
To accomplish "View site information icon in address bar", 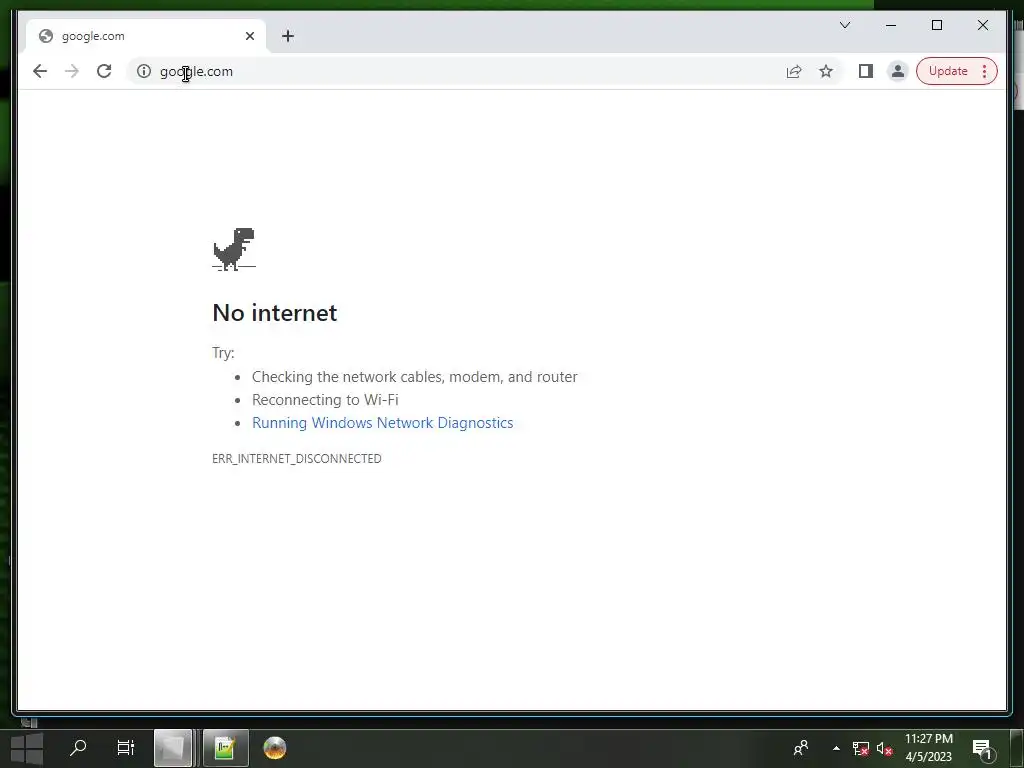I will pyautogui.click(x=144, y=71).
